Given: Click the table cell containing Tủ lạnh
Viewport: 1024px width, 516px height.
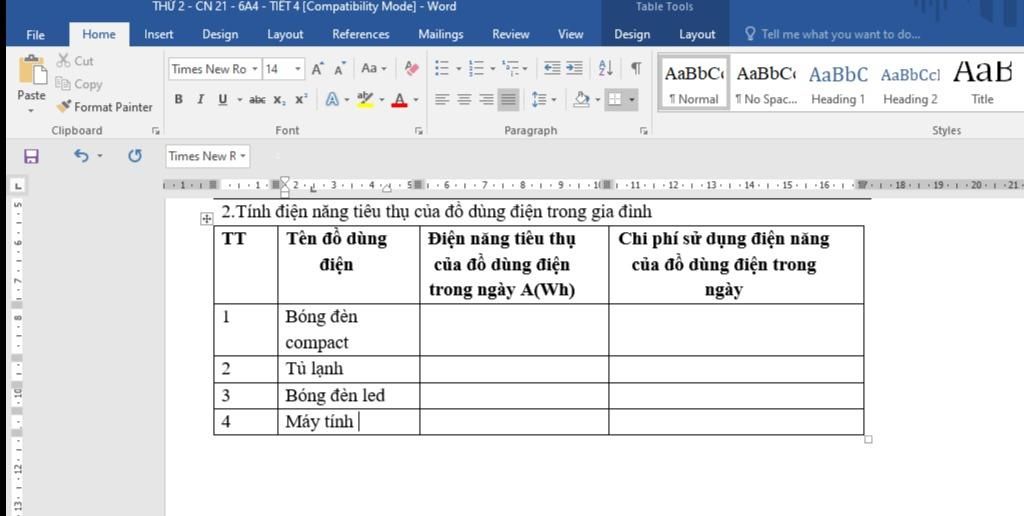Looking at the screenshot, I should [349, 369].
